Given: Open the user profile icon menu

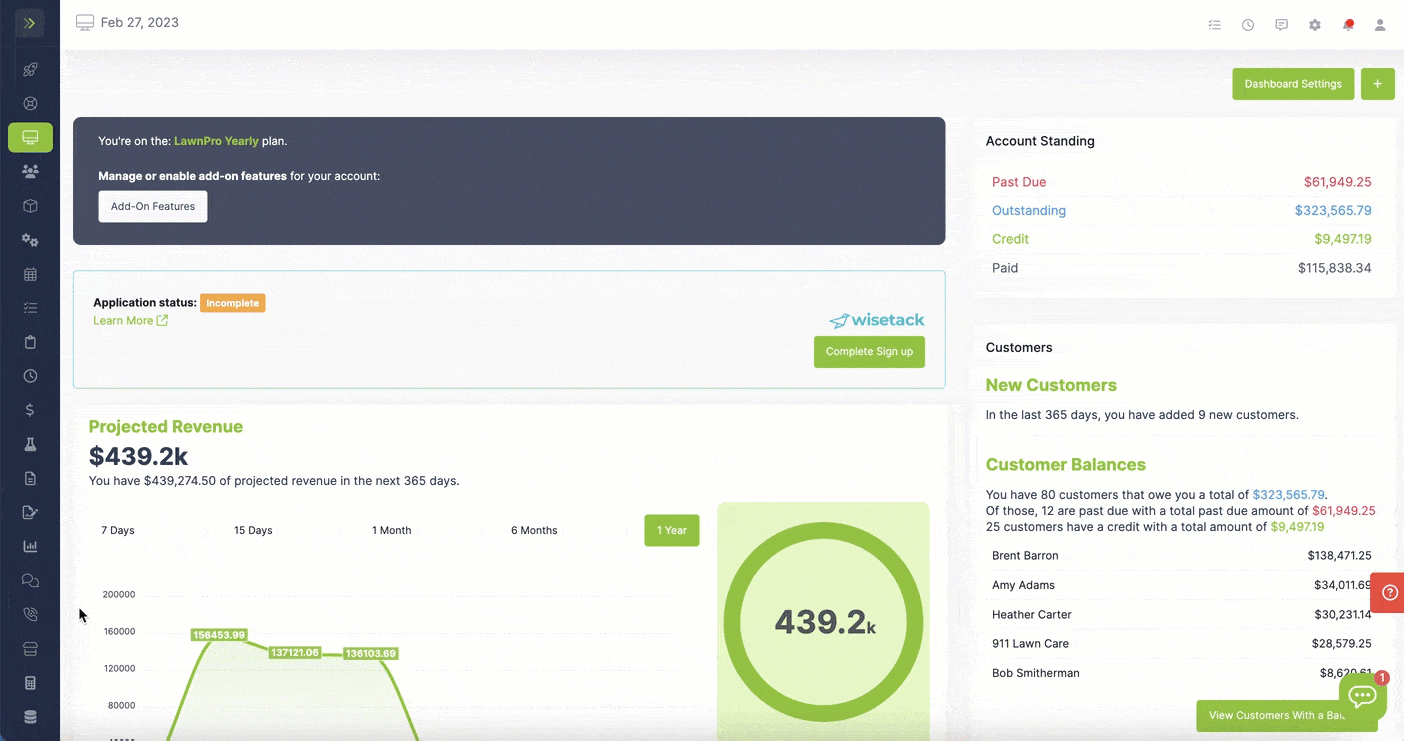Looking at the screenshot, I should (x=1380, y=25).
